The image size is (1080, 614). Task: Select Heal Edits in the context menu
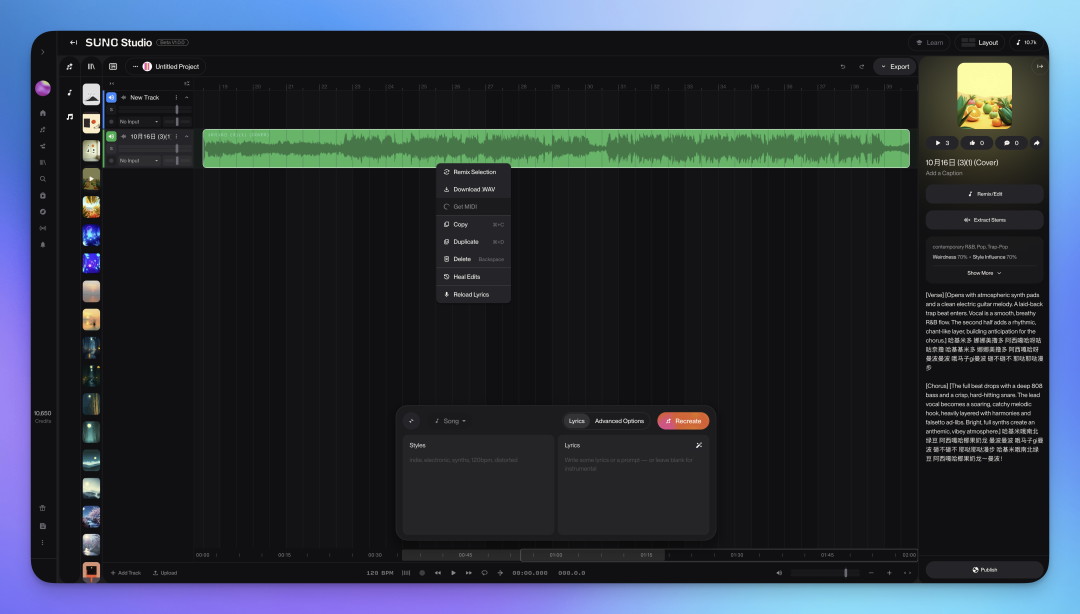point(473,277)
